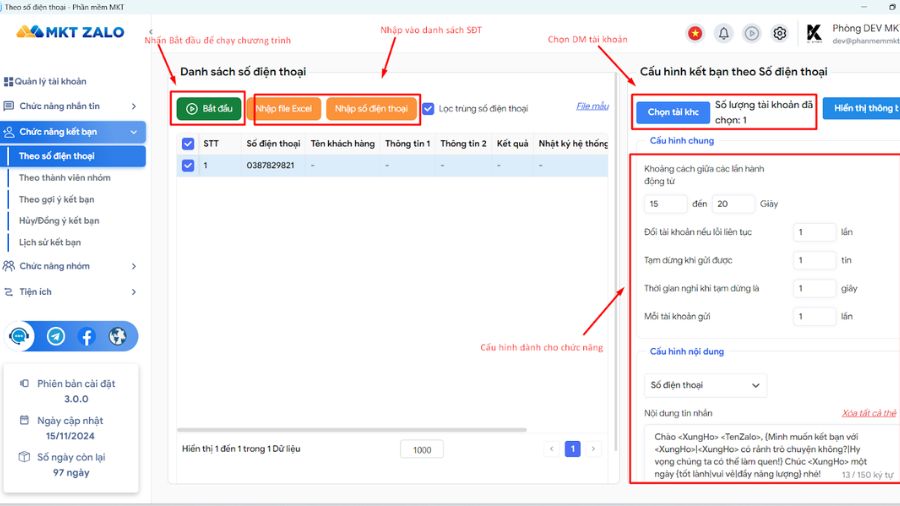Go to page 1 in pagination

pyautogui.click(x=572, y=449)
